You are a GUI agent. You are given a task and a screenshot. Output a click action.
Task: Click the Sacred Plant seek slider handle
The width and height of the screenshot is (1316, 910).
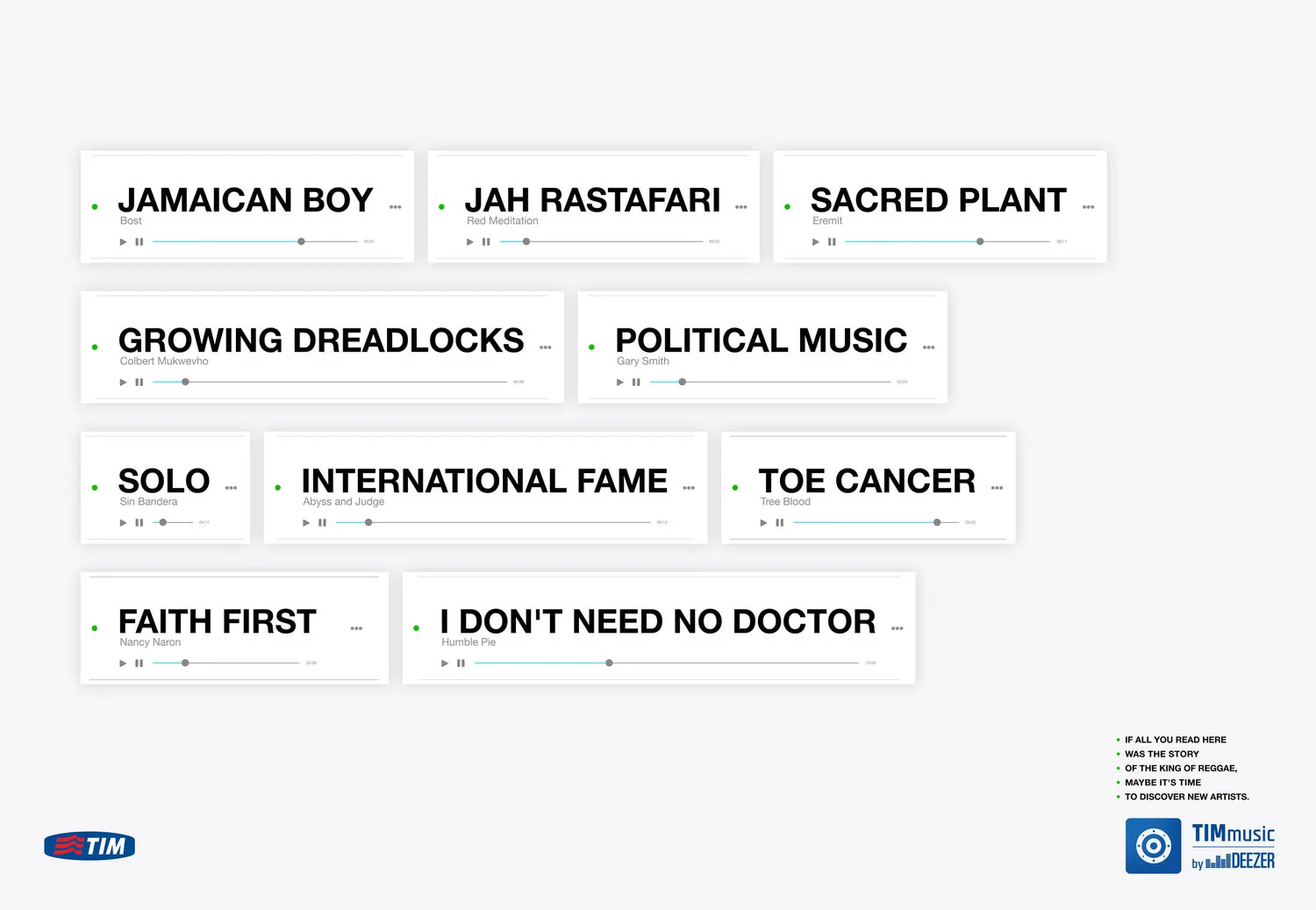980,241
